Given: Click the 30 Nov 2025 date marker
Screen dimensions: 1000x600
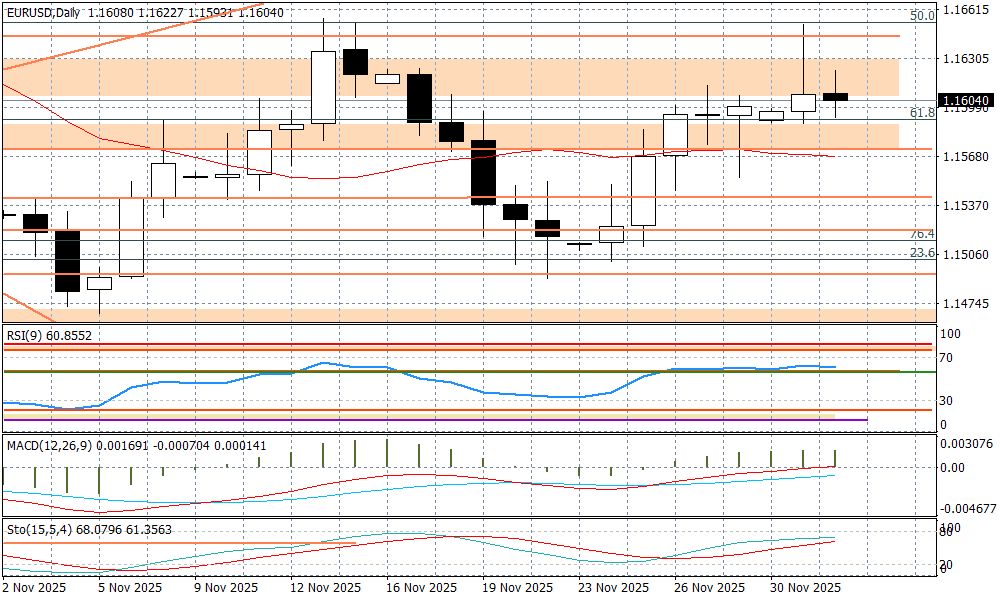Looking at the screenshot, I should pyautogui.click(x=804, y=588).
